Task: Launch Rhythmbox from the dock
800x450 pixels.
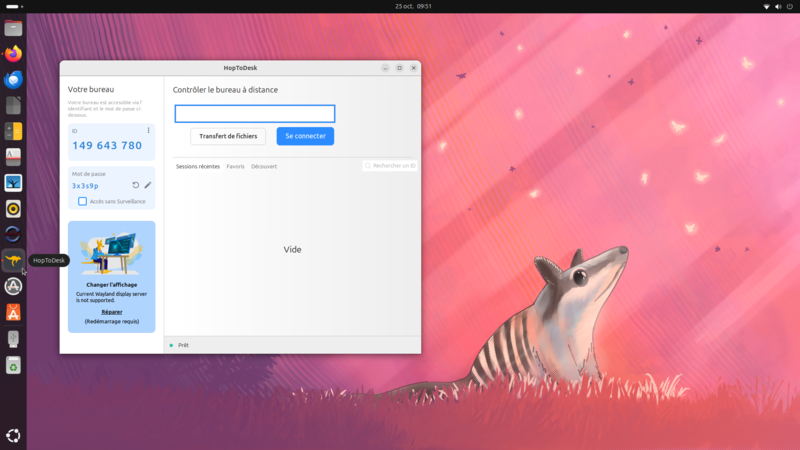Action: (13, 209)
